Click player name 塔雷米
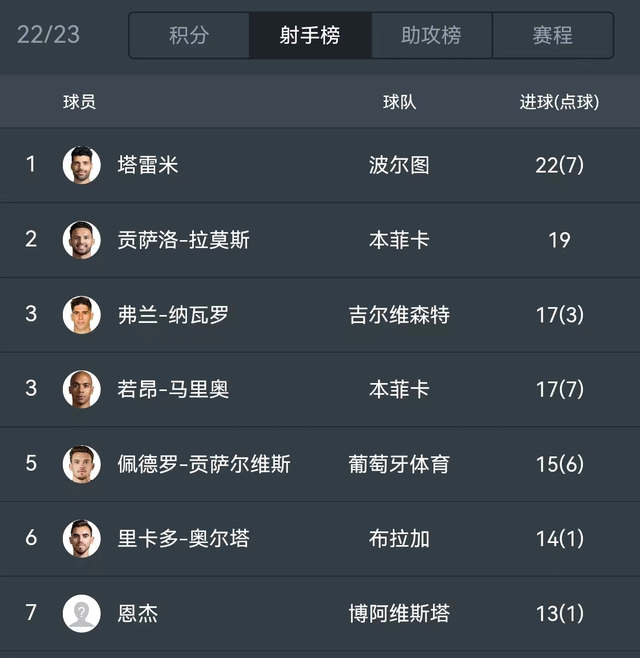Viewport: 640px width, 658px height. point(148,165)
